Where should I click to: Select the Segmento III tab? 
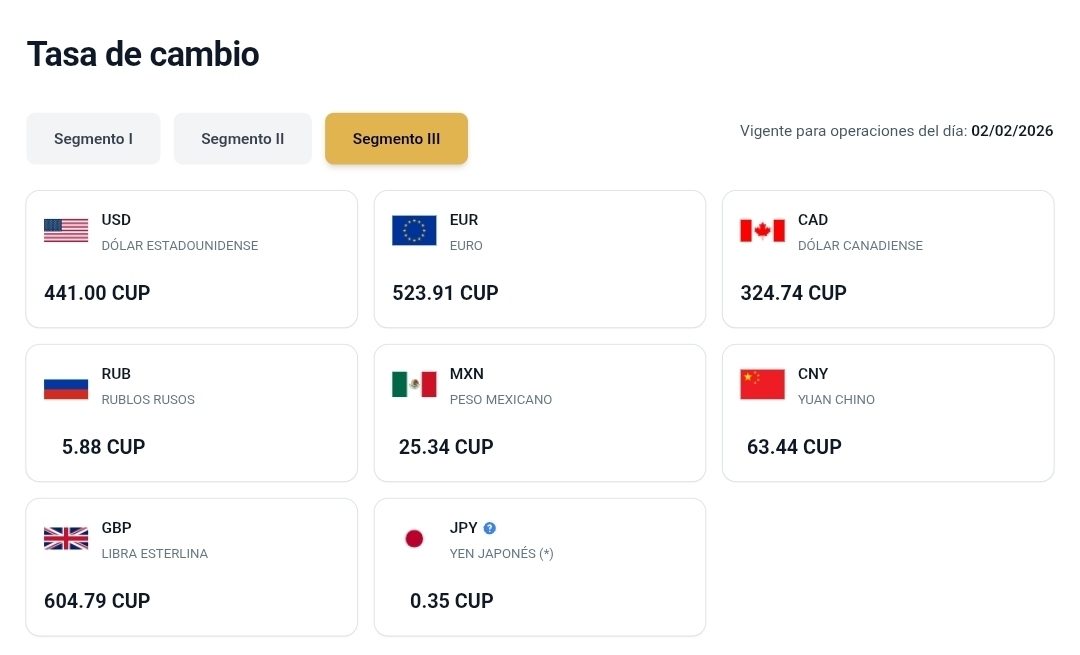396,139
